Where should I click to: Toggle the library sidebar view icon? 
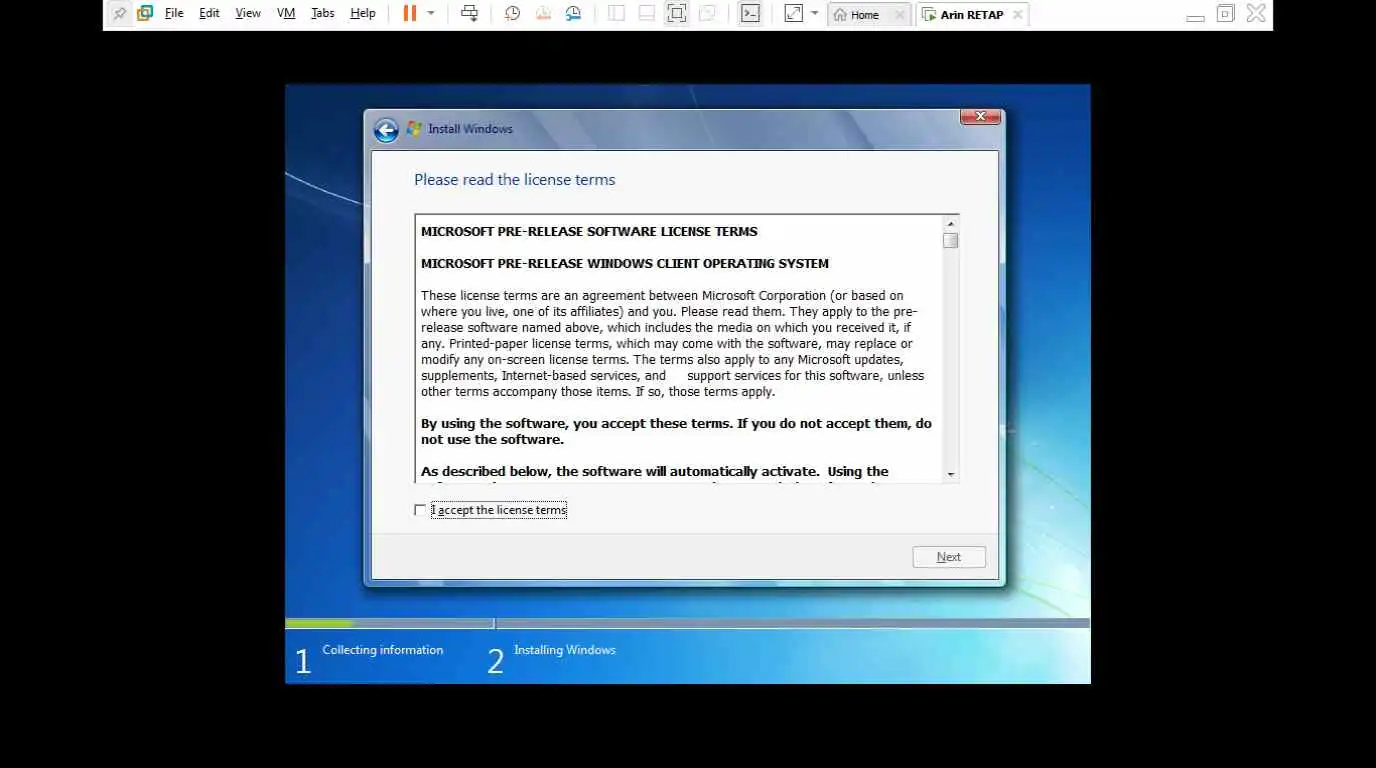[x=616, y=14]
